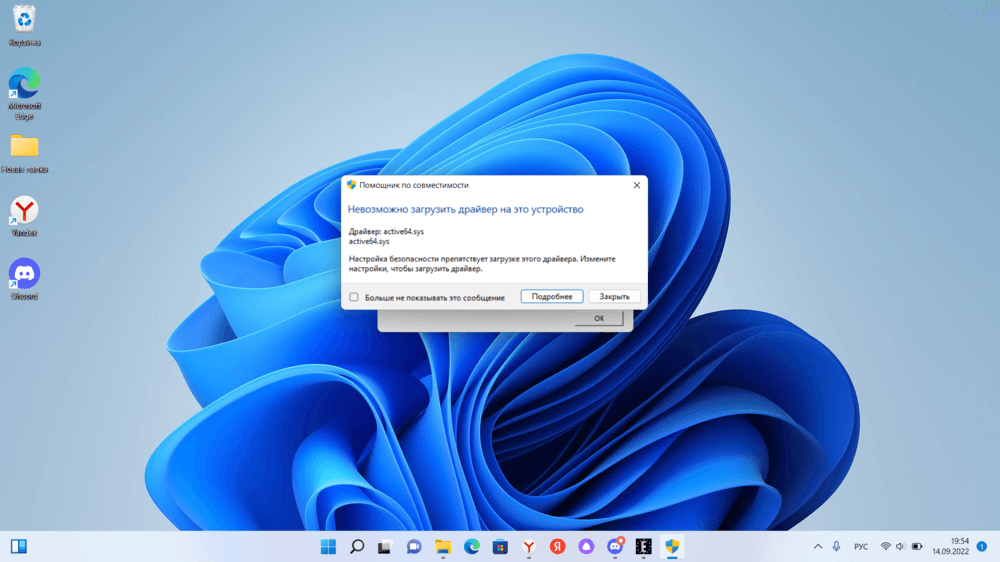Click the OK button behind the dialog
Viewport: 1000px width, 562px height.
[x=599, y=318]
